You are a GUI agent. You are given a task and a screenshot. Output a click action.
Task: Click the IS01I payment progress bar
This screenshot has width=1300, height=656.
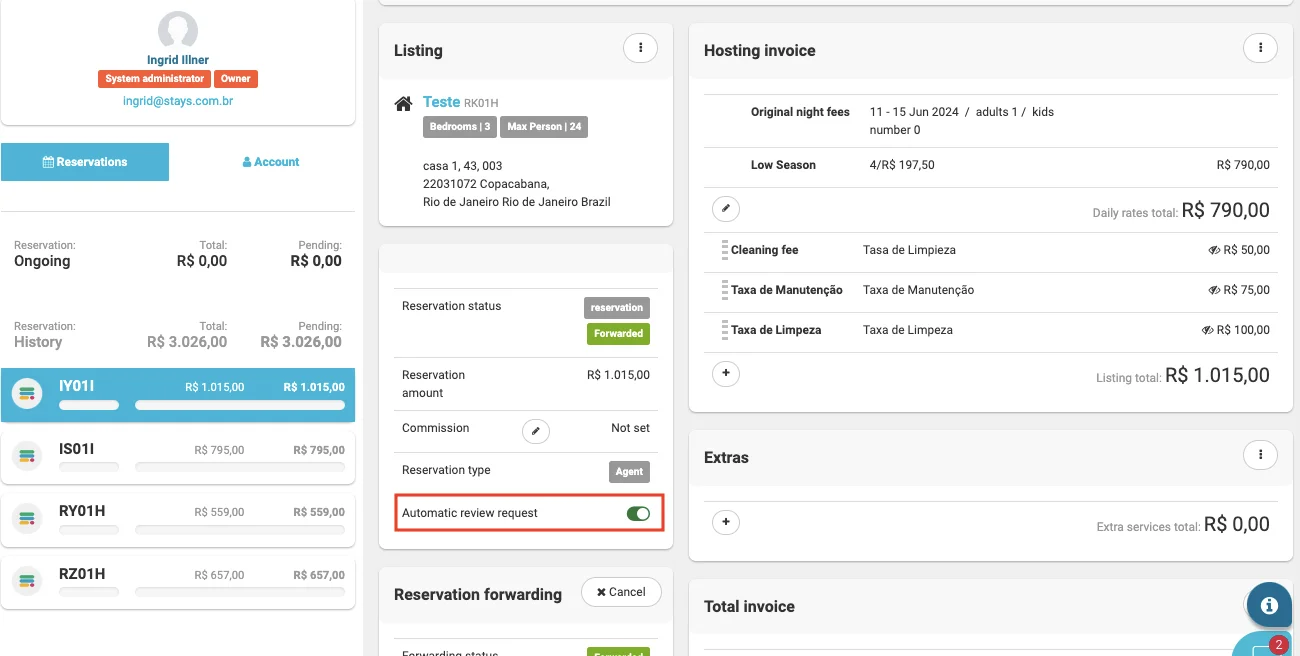(x=239, y=467)
